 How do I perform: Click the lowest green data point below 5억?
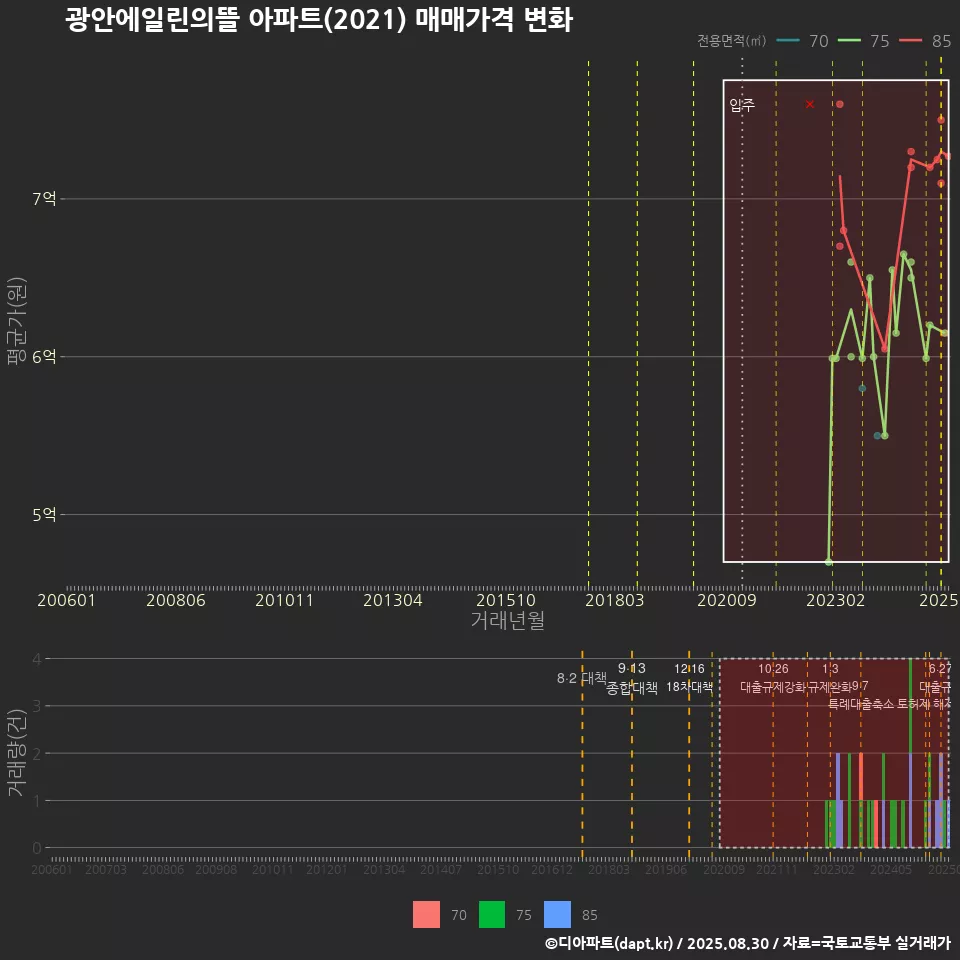829,561
